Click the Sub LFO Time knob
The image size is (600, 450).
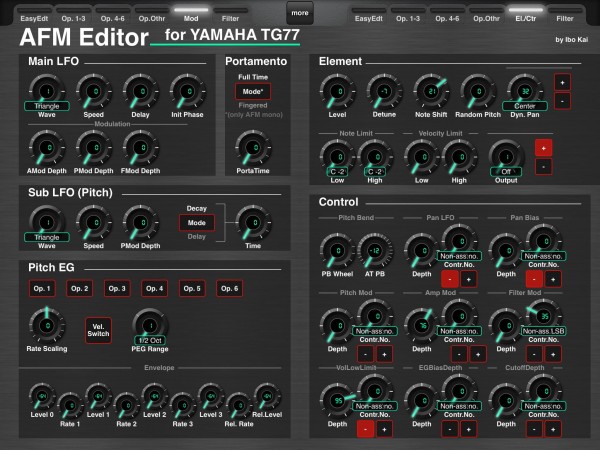click(253, 223)
